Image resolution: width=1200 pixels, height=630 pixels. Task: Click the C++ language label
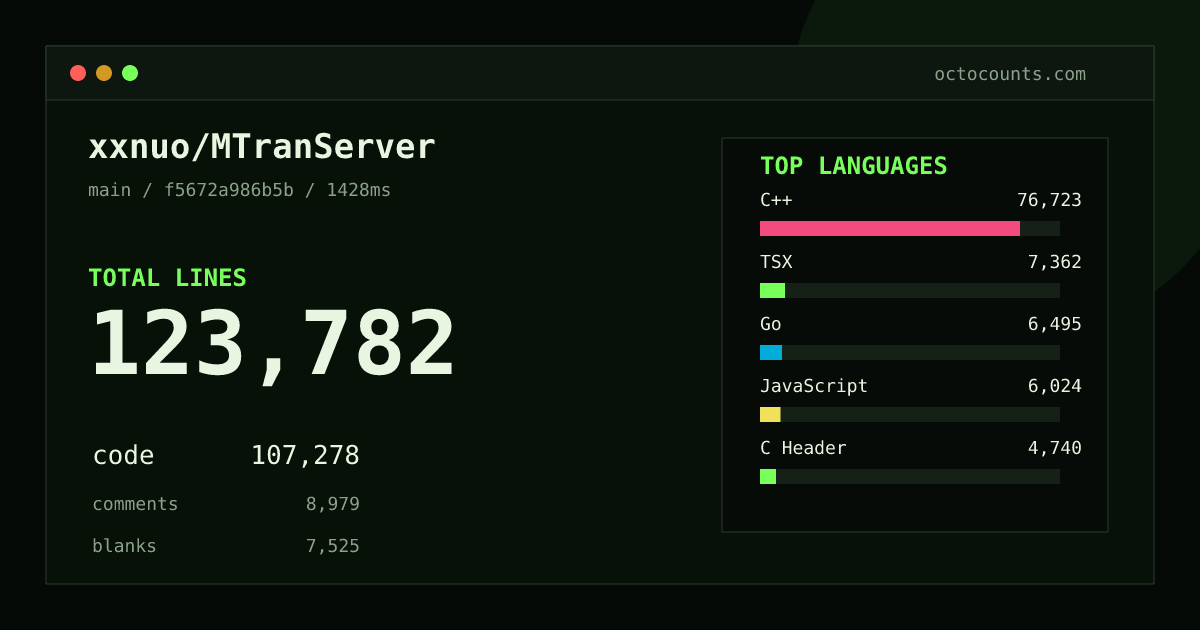click(776, 200)
